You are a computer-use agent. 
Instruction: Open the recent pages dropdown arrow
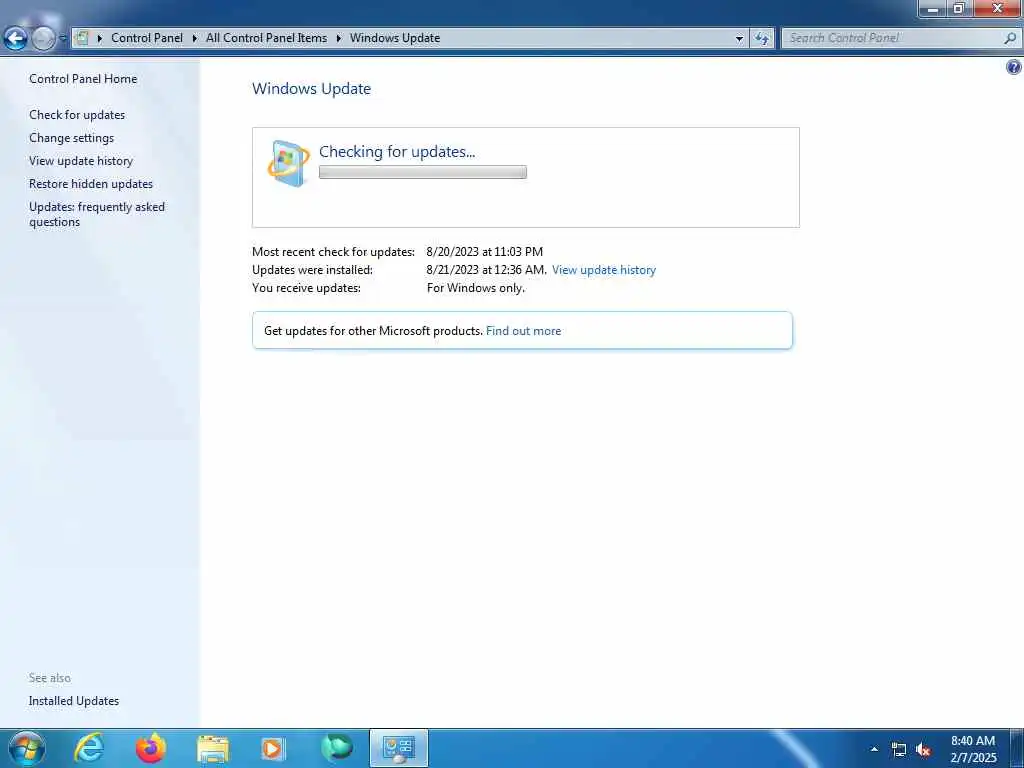click(x=62, y=39)
